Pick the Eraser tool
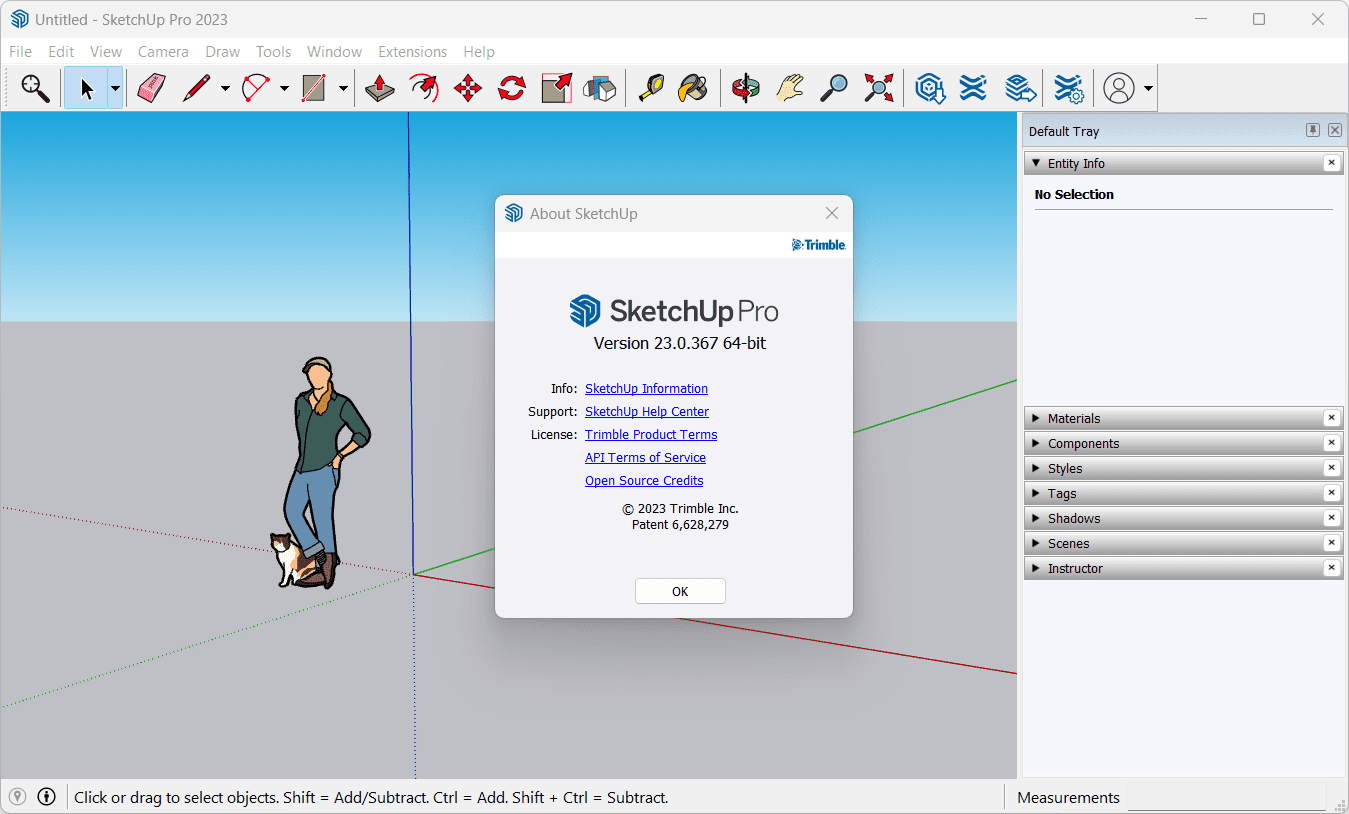 click(x=151, y=89)
